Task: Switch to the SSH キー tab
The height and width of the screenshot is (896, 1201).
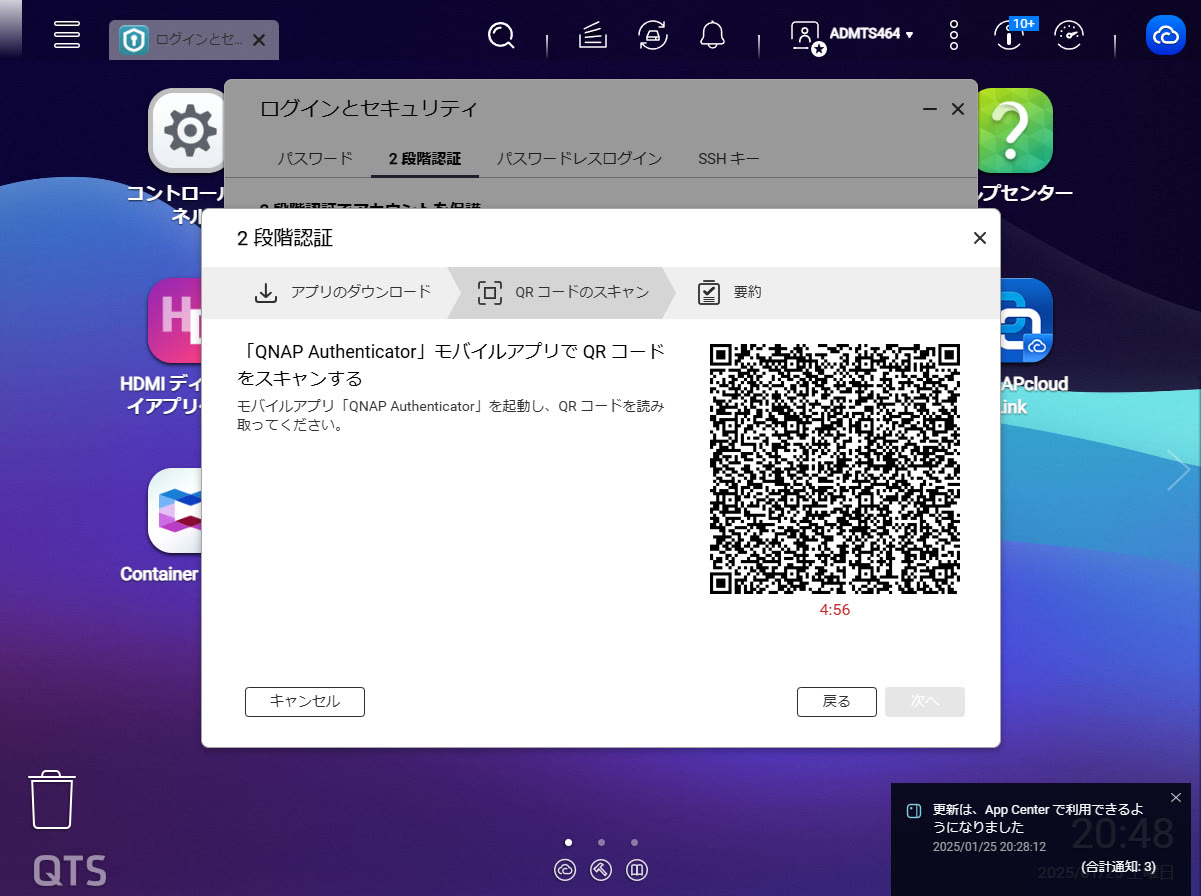Action: 729,158
